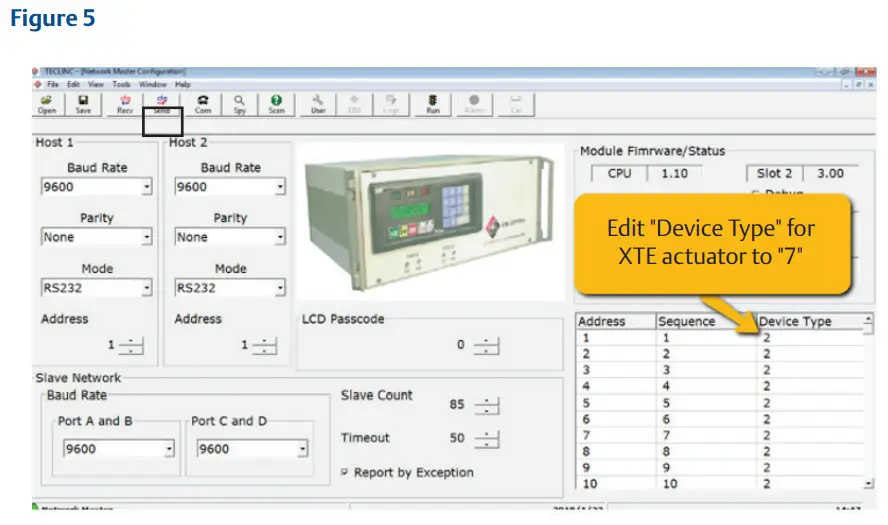Expand the Host 1 Baud Rate dropdown
Viewport: 888px width, 525px height.
click(147, 186)
